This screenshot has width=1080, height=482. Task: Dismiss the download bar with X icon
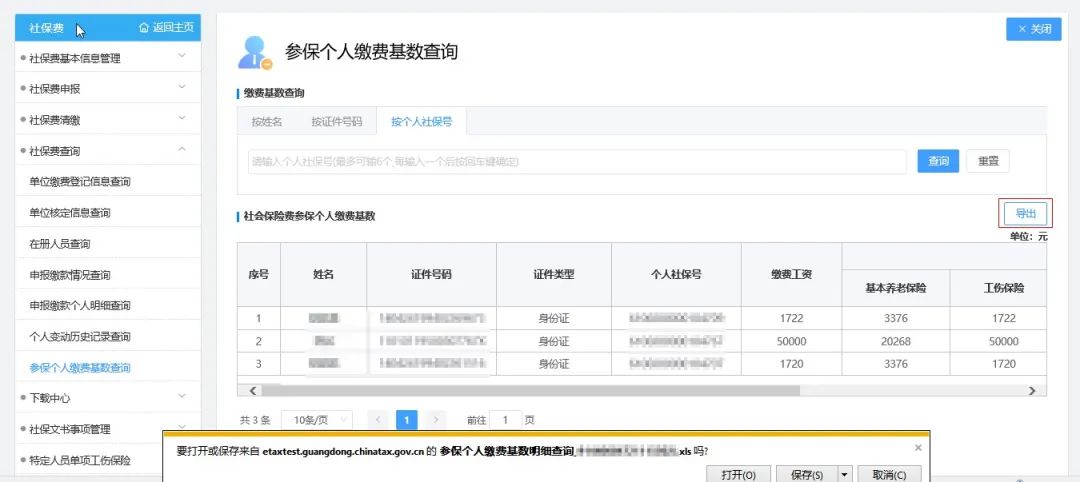[918, 447]
